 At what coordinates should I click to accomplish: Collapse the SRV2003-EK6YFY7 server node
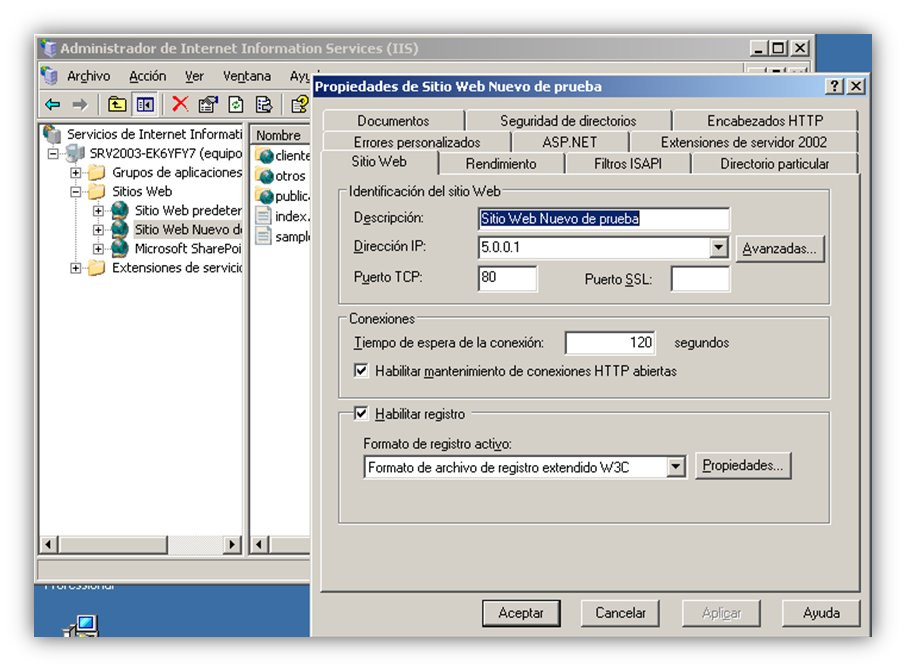click(x=53, y=154)
